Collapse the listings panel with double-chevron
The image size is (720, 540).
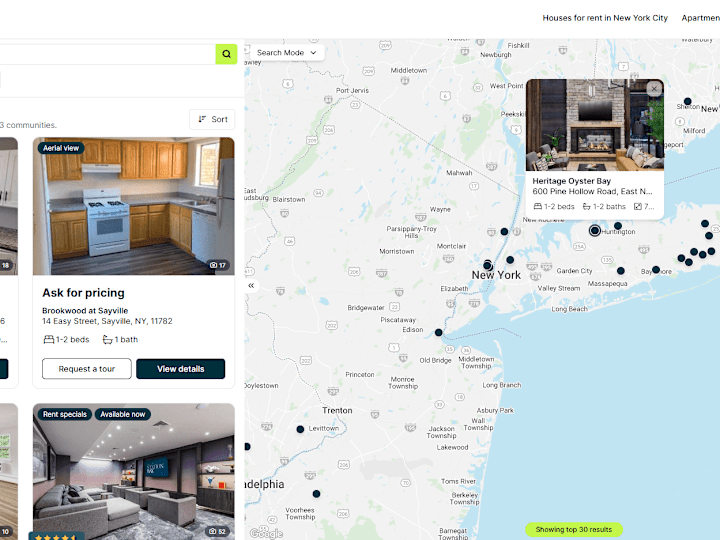click(x=251, y=286)
